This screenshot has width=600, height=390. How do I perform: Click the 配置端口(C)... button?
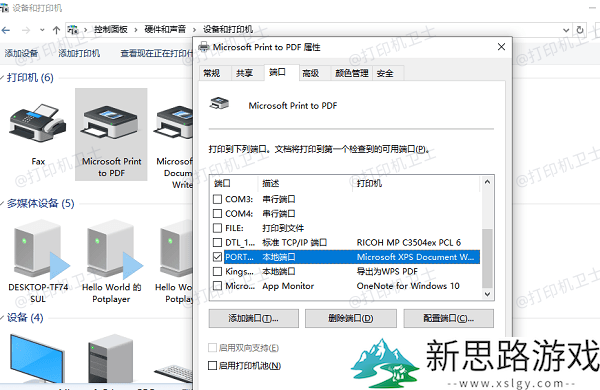448,318
